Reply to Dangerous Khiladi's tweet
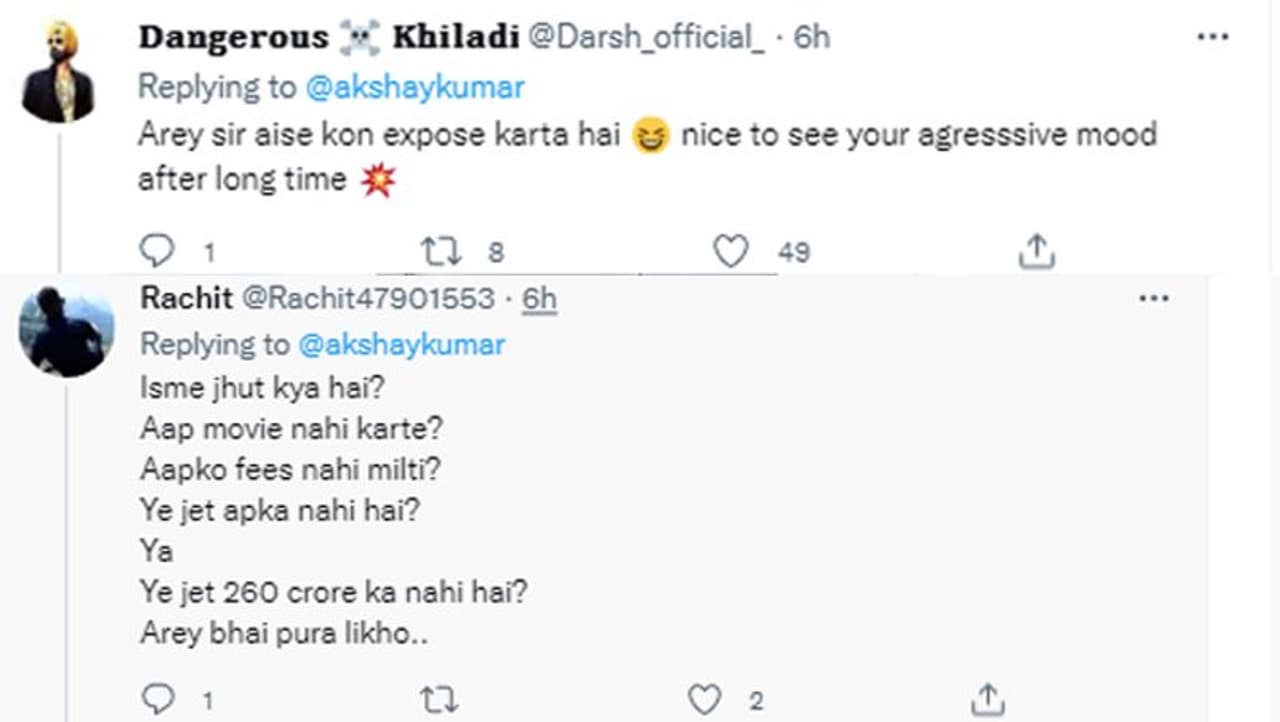This screenshot has height=722, width=1280. (x=157, y=251)
